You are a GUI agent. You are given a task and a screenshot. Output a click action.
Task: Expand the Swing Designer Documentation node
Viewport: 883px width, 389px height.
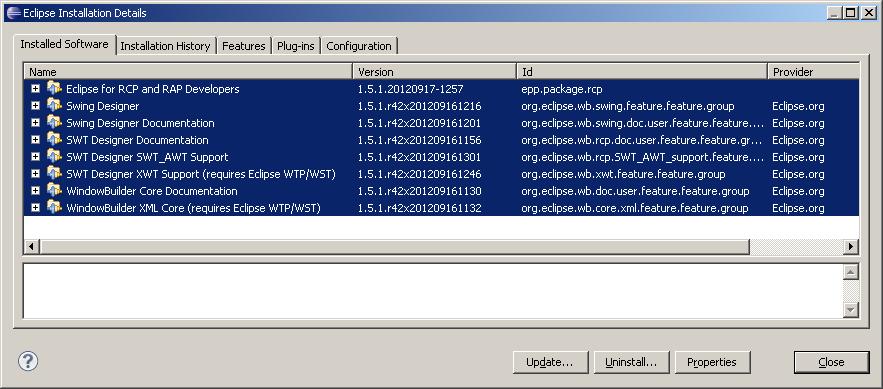tap(35, 123)
